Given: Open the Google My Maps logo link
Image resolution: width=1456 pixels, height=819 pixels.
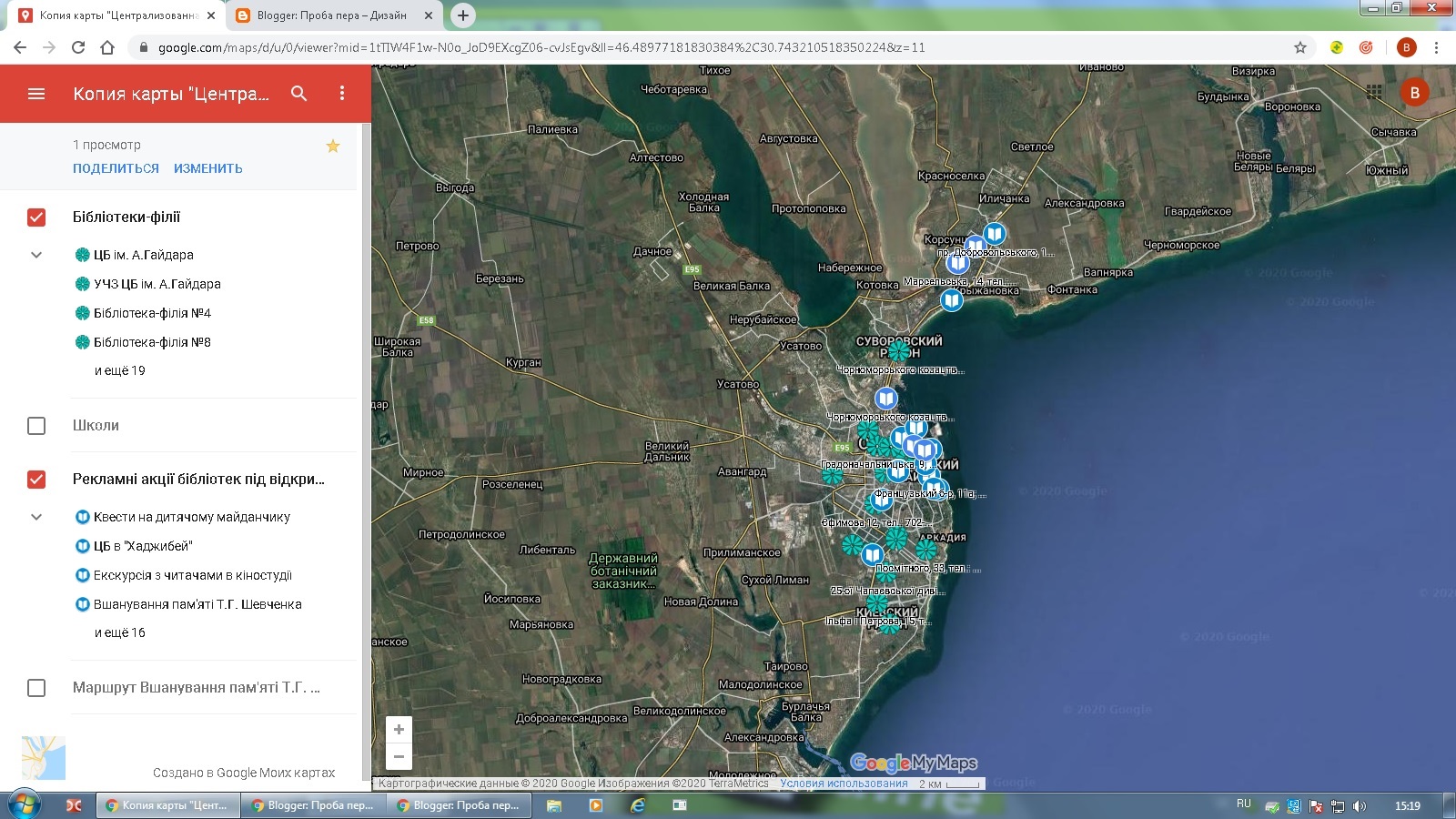Looking at the screenshot, I should (x=914, y=763).
